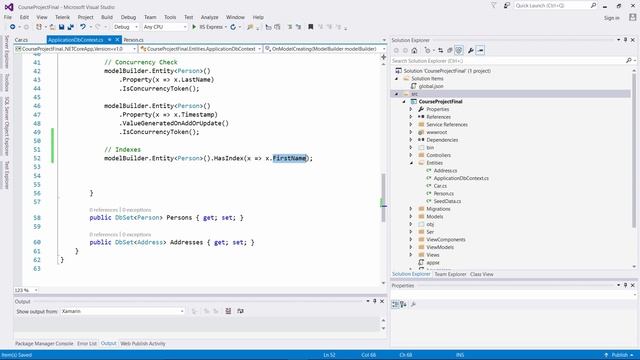Viewport: 640px width, 360px height.
Task: Open the IIS Express launch dropdown arrow
Action: (x=226, y=27)
